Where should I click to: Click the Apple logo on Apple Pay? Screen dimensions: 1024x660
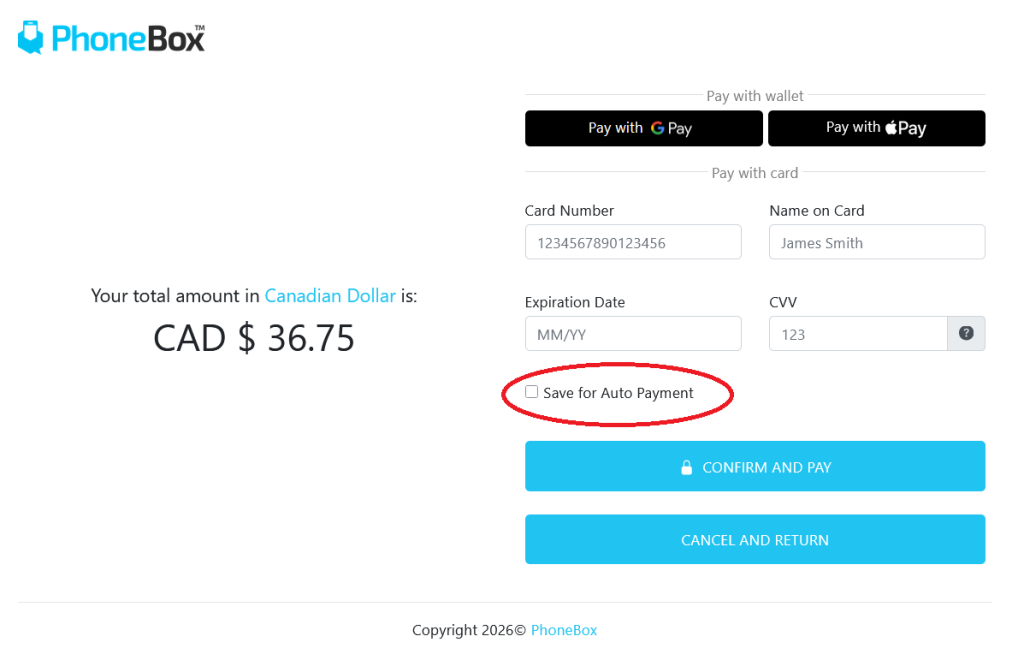(x=890, y=127)
